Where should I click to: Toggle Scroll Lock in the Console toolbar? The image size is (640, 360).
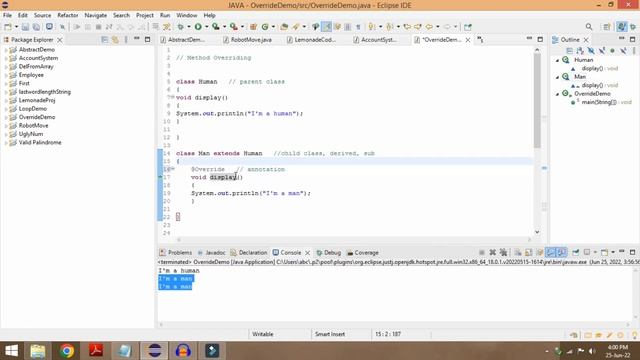point(529,252)
